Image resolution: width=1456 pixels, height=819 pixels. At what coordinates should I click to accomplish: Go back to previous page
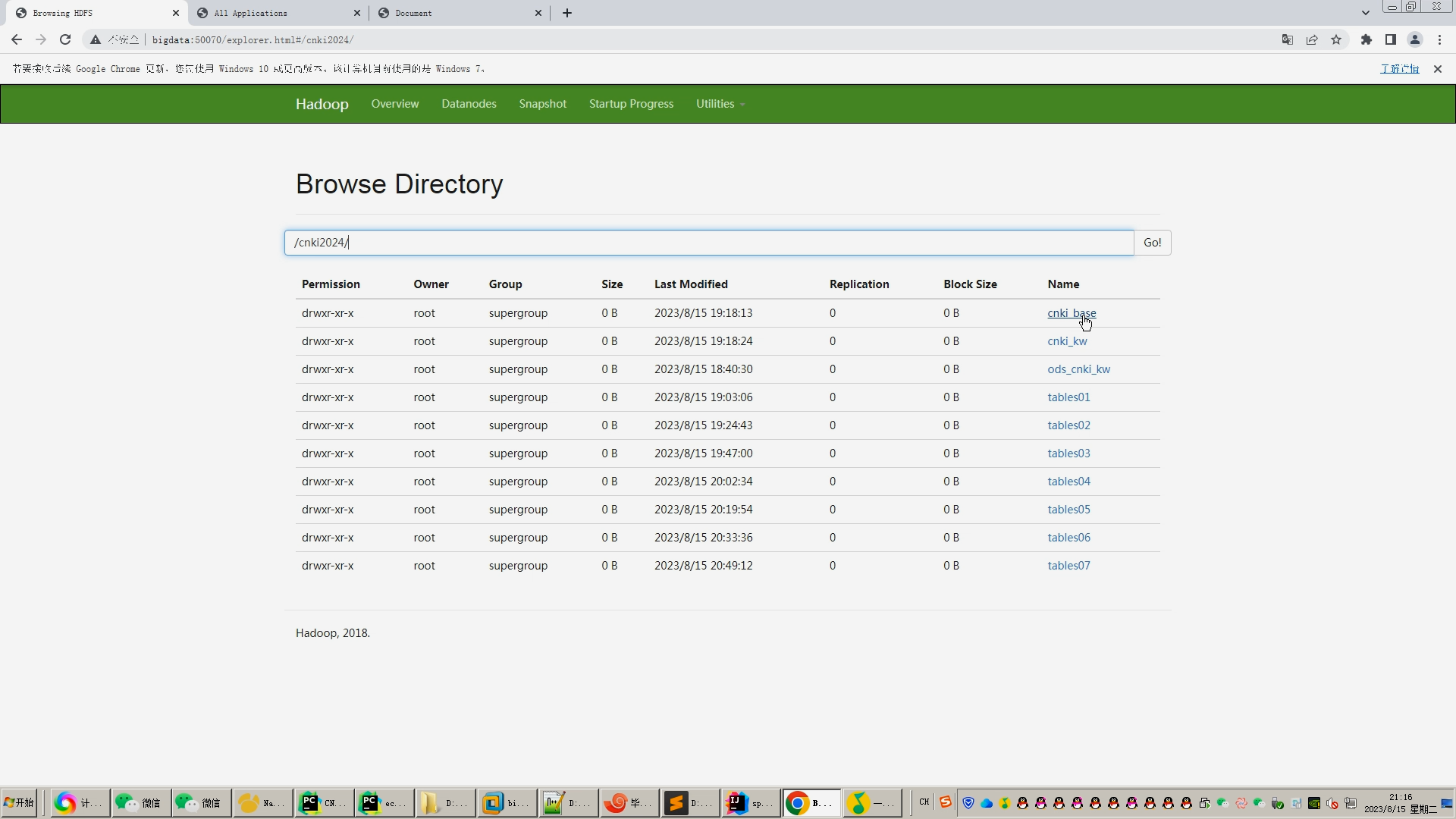(17, 39)
